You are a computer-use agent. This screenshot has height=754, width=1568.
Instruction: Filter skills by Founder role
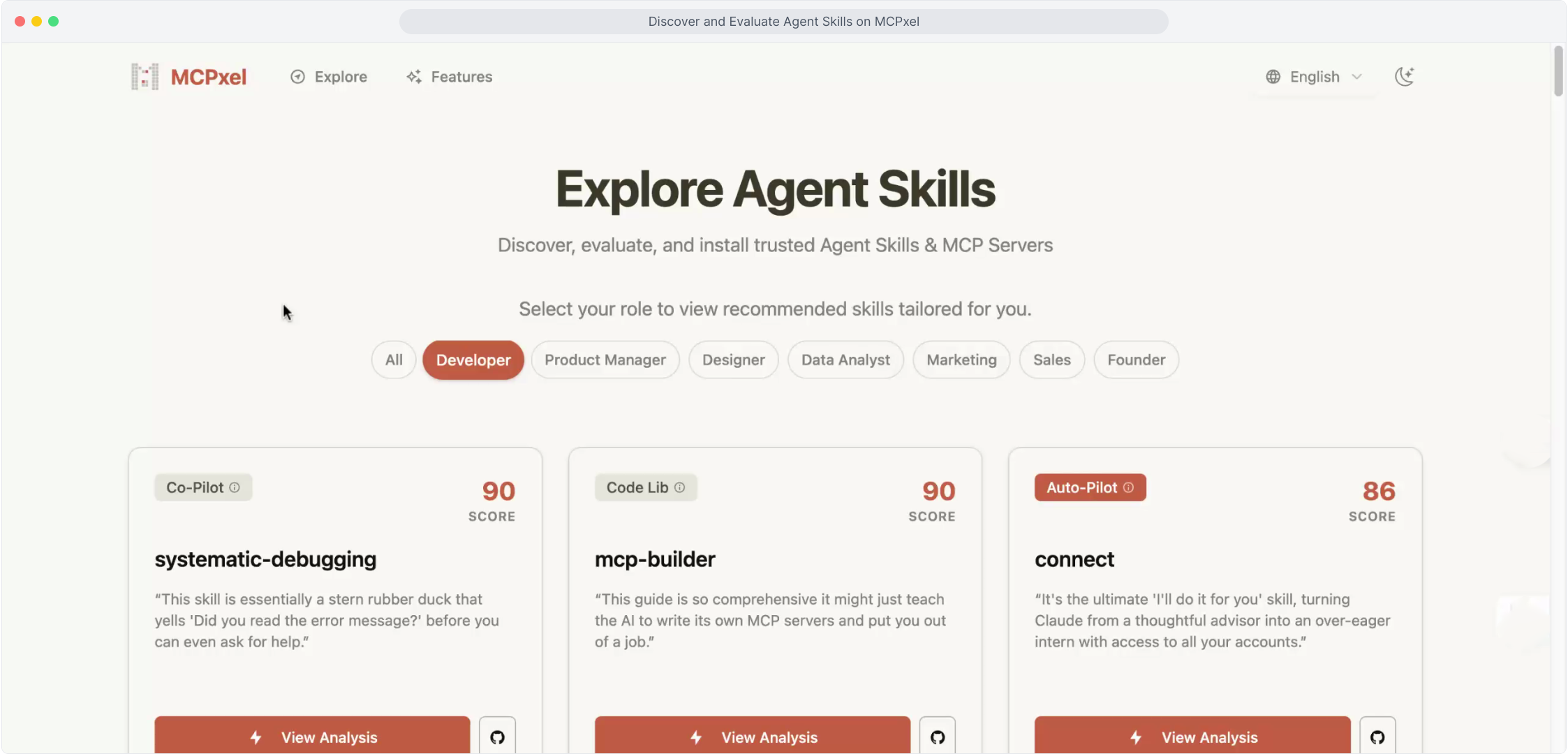click(x=1136, y=360)
